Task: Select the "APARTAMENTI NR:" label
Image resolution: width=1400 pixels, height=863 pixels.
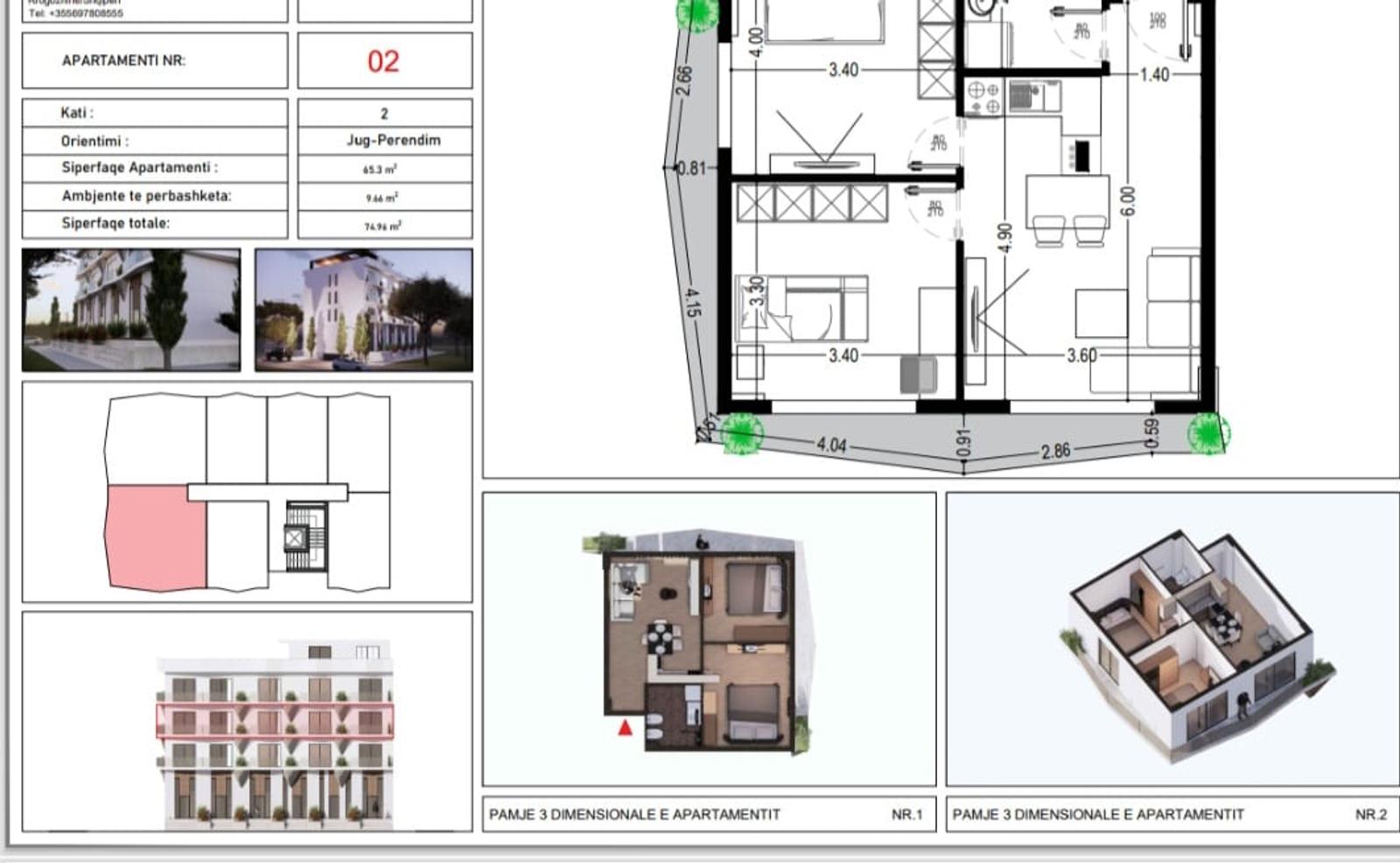Action: [x=123, y=60]
